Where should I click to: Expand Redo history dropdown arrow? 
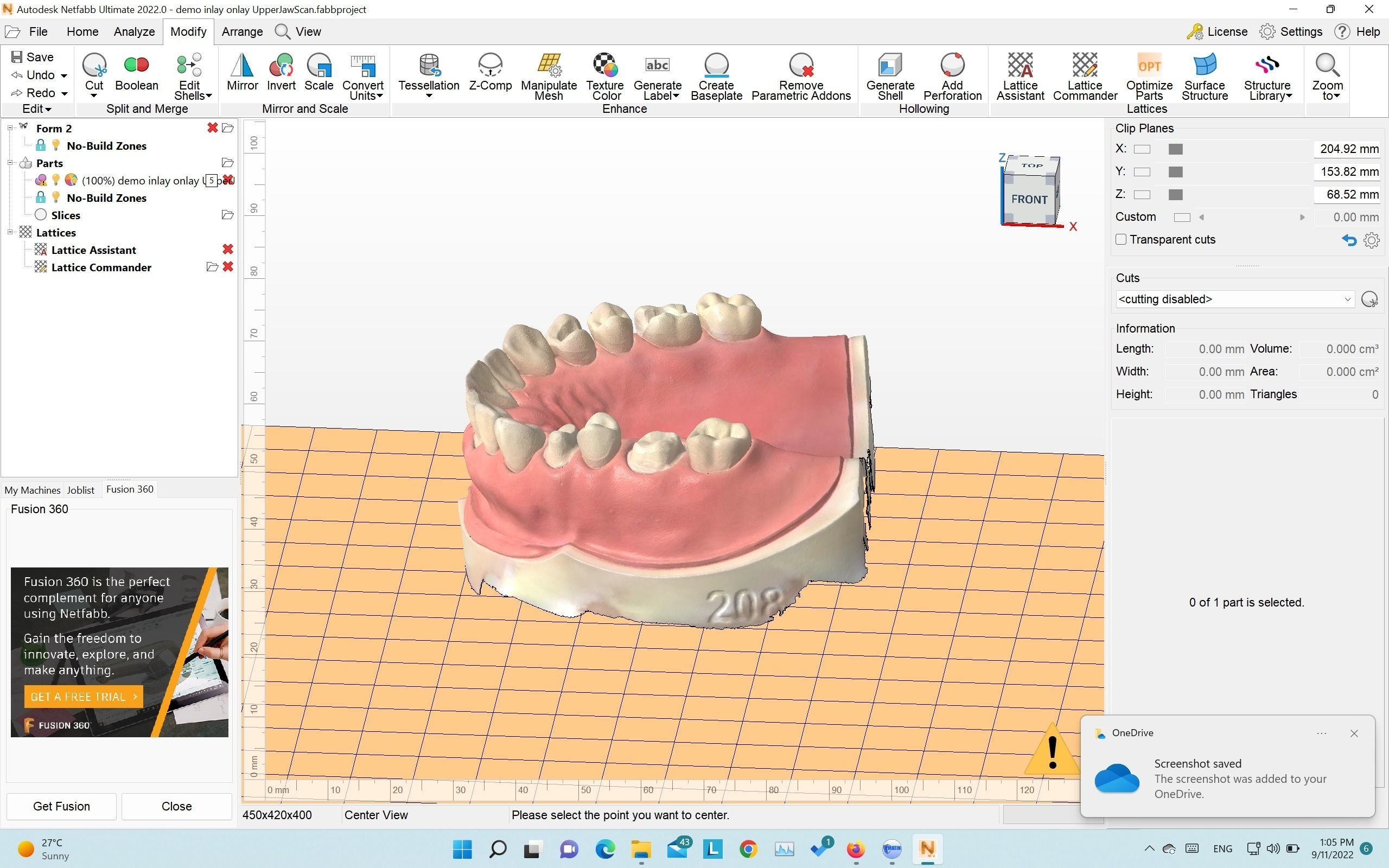(64, 93)
